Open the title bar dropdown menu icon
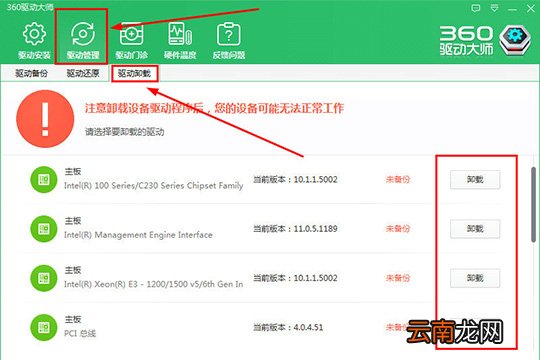 [494, 8]
